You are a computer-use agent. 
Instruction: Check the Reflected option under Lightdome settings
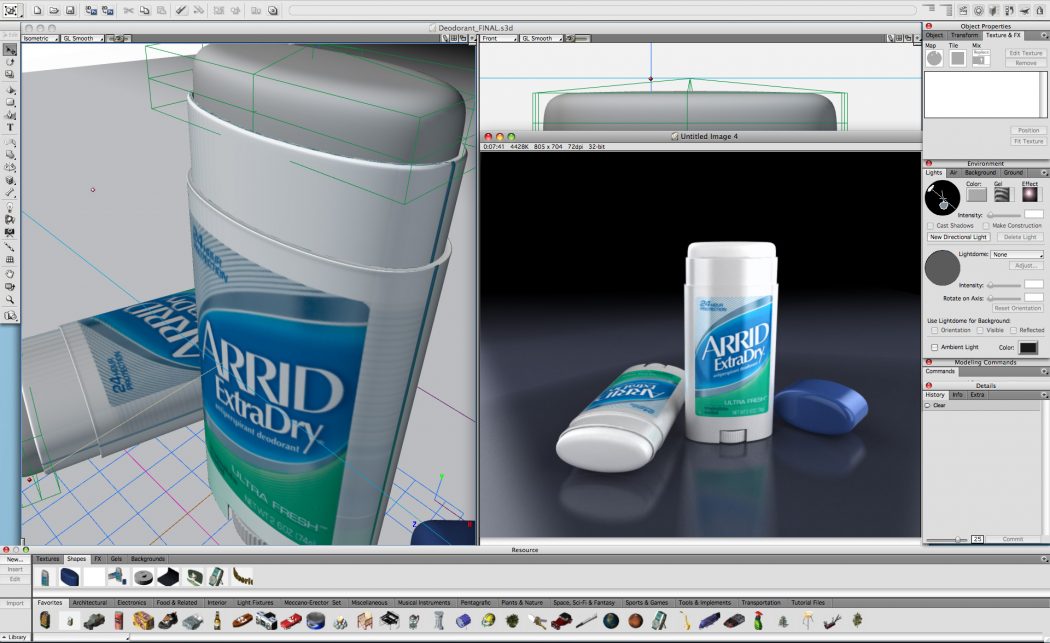tap(1013, 330)
